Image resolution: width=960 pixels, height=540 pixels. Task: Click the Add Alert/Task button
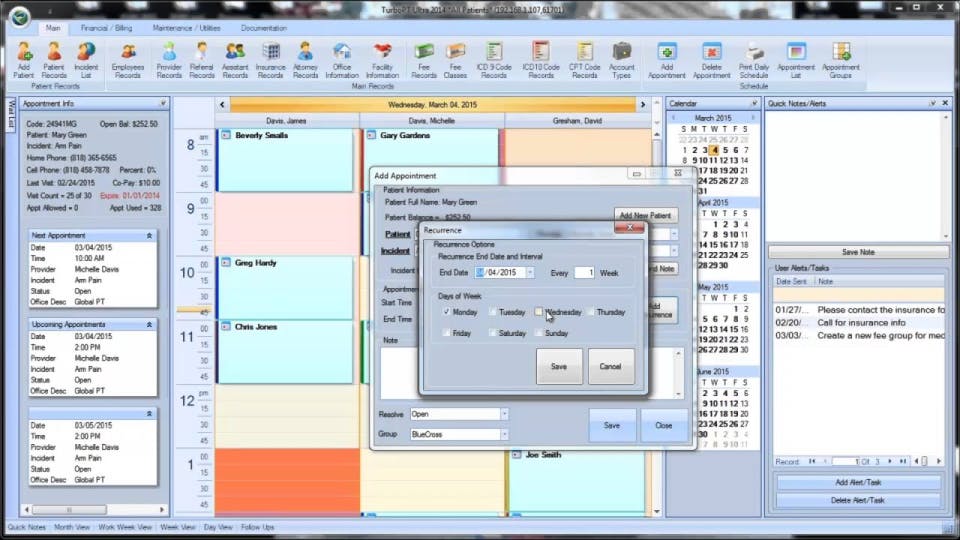(x=858, y=482)
